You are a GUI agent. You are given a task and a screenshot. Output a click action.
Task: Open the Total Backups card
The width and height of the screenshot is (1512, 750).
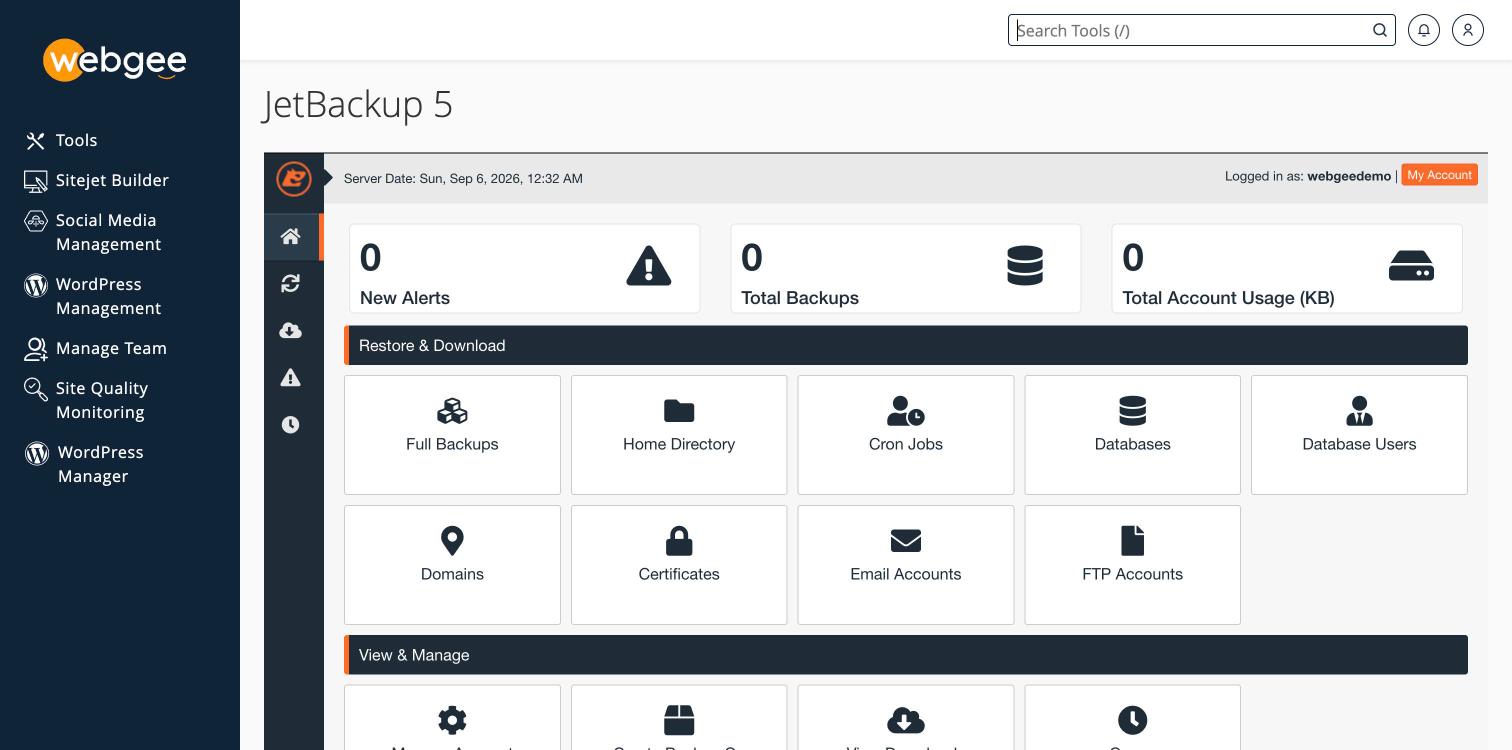(906, 268)
